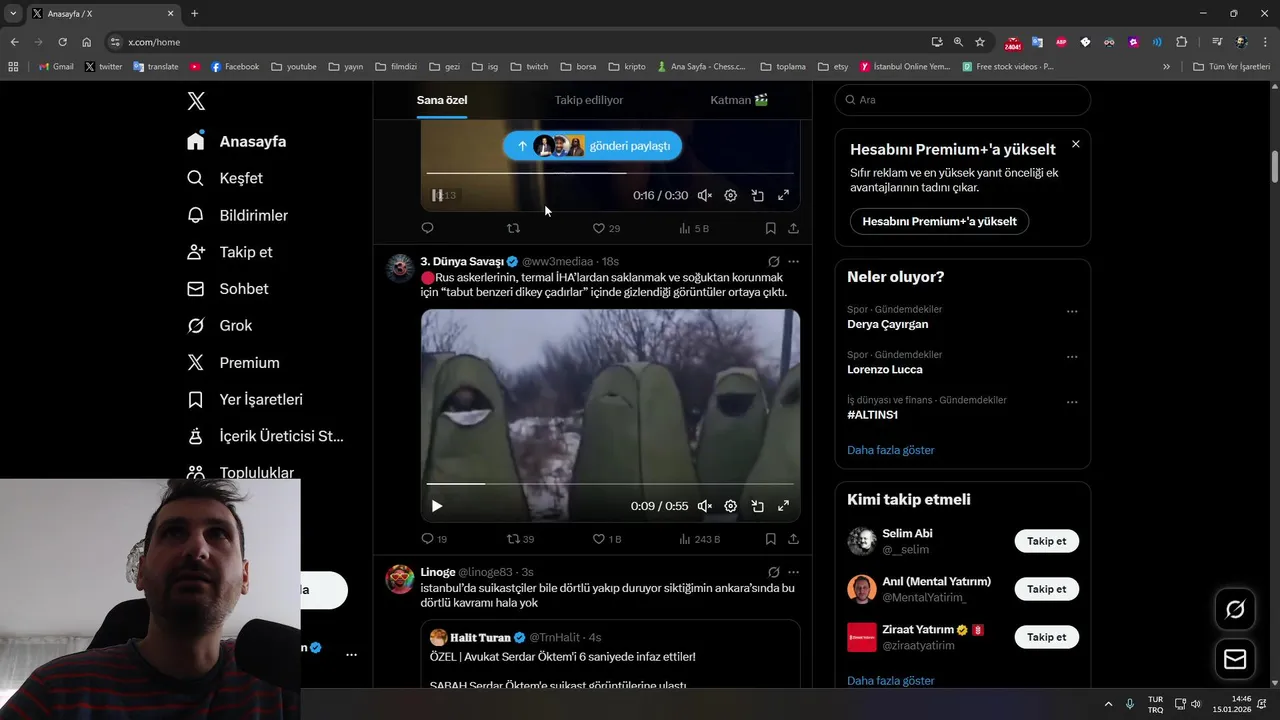Seek the 0:16 / 0:30 video progress bar
This screenshot has height=720, width=1280.
click(x=610, y=173)
